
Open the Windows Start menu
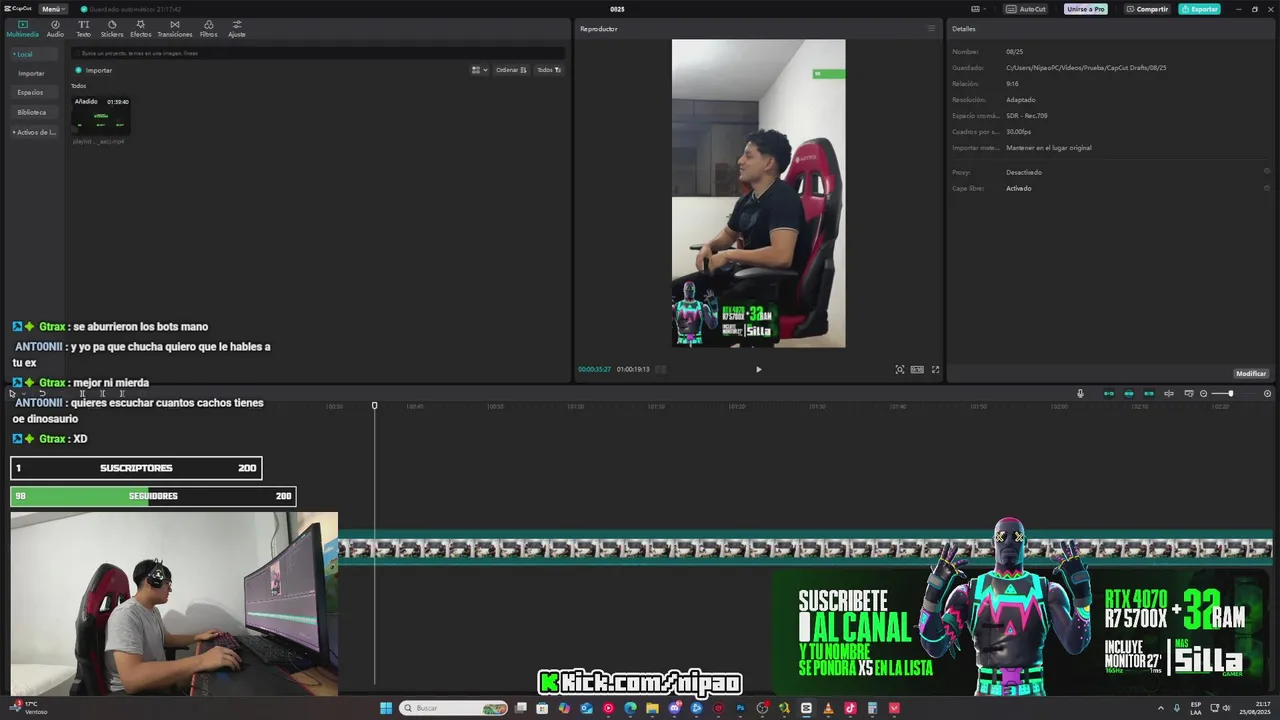coord(386,708)
